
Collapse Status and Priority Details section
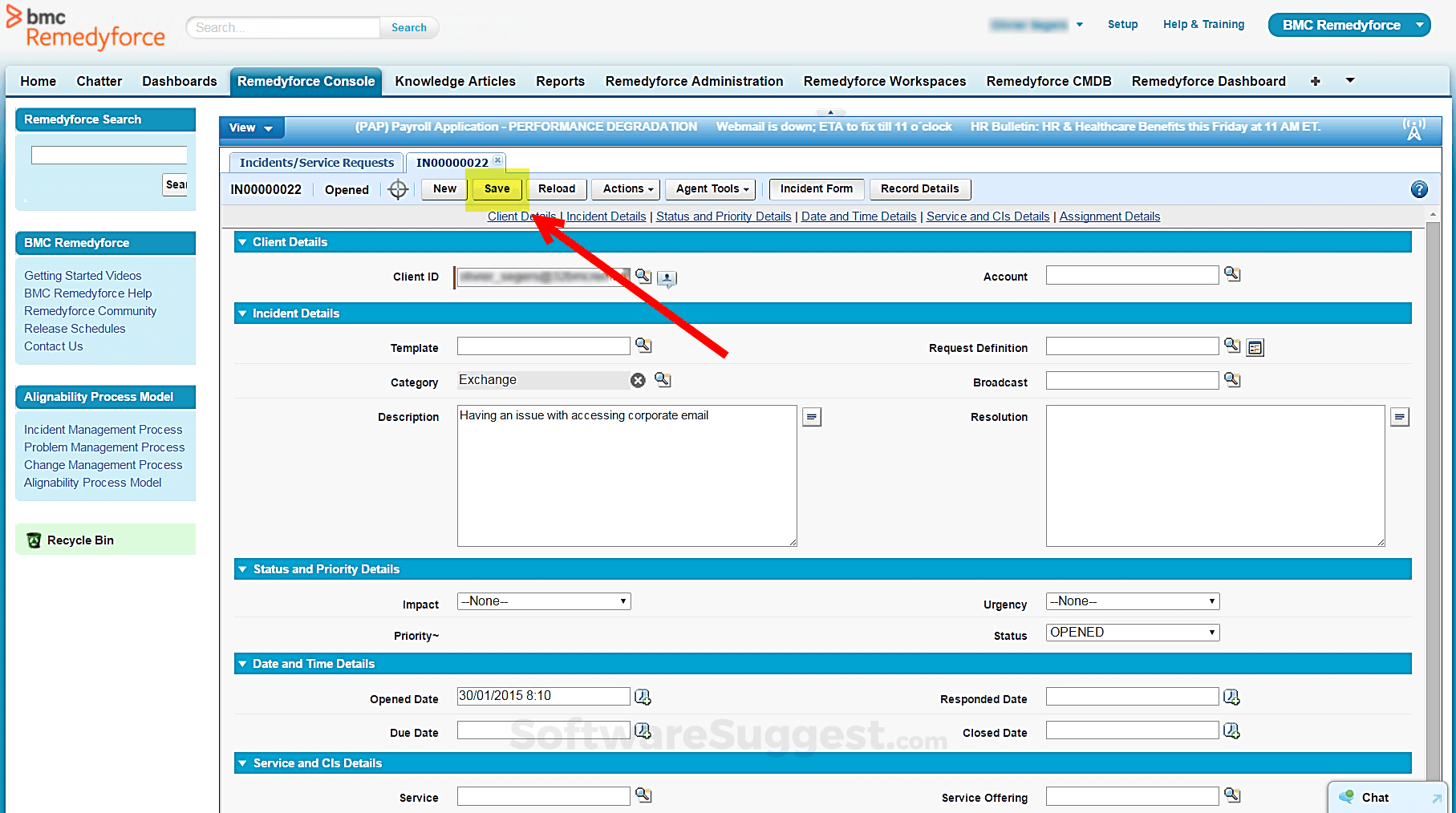point(242,569)
